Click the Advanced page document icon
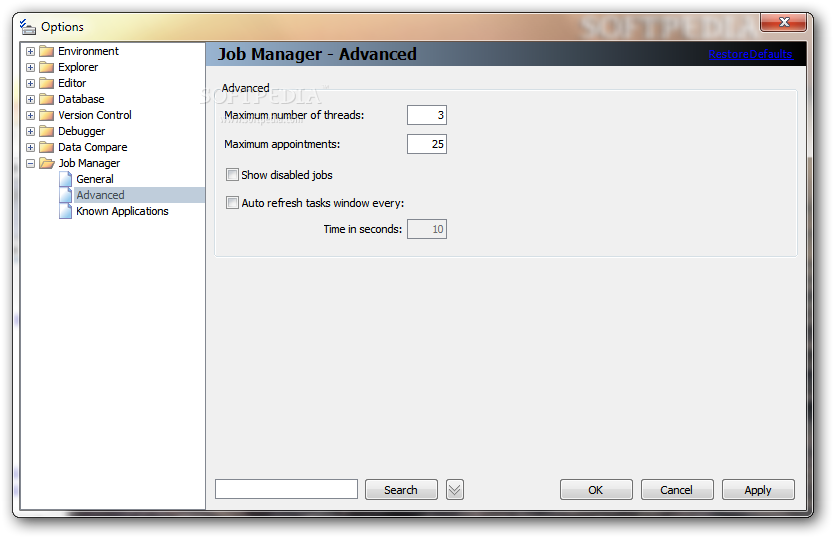Image resolution: width=834 pixels, height=538 pixels. tap(65, 195)
